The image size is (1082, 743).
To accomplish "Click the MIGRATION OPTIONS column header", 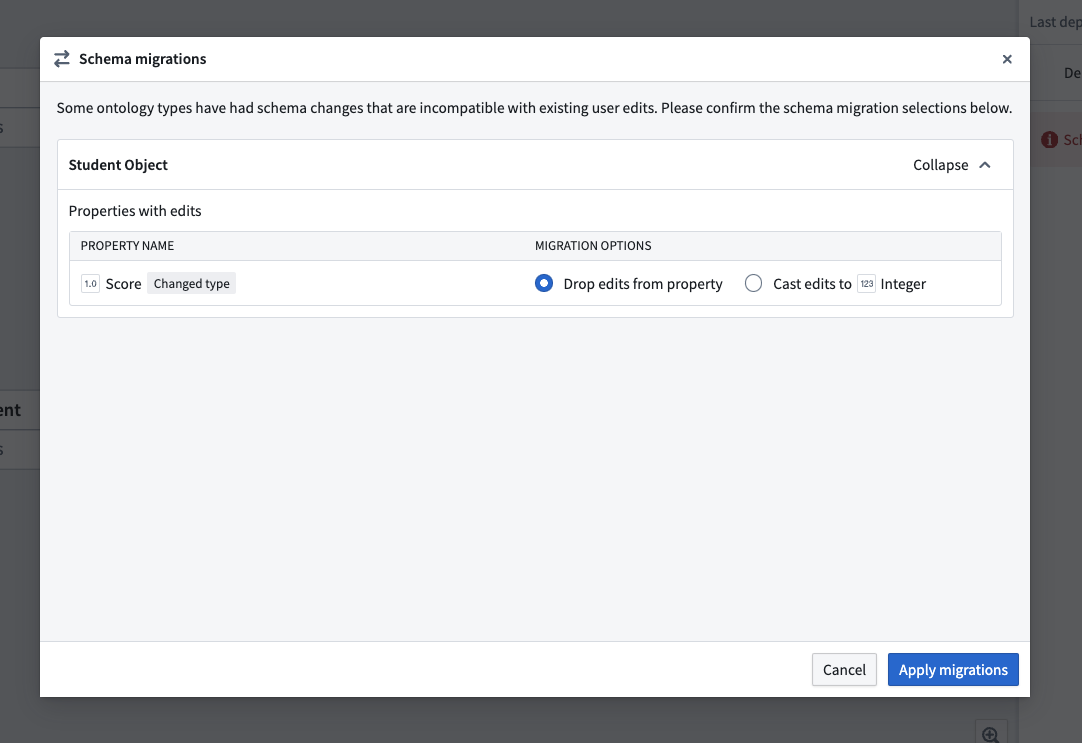I will pos(593,246).
